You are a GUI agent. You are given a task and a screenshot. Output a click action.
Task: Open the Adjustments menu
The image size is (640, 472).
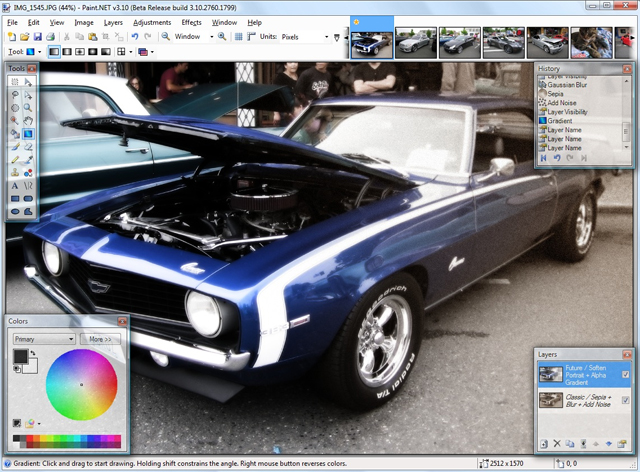[152, 22]
